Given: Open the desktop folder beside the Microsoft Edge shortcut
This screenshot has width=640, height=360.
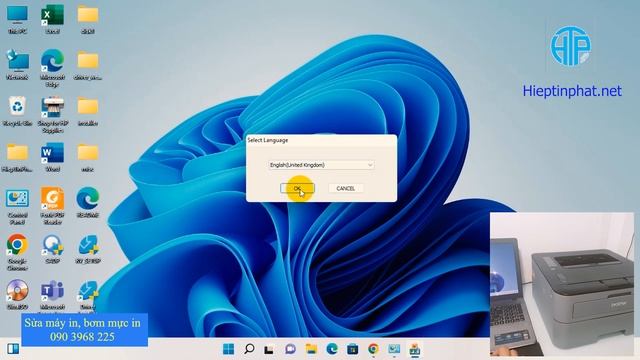Looking at the screenshot, I should point(88,65).
